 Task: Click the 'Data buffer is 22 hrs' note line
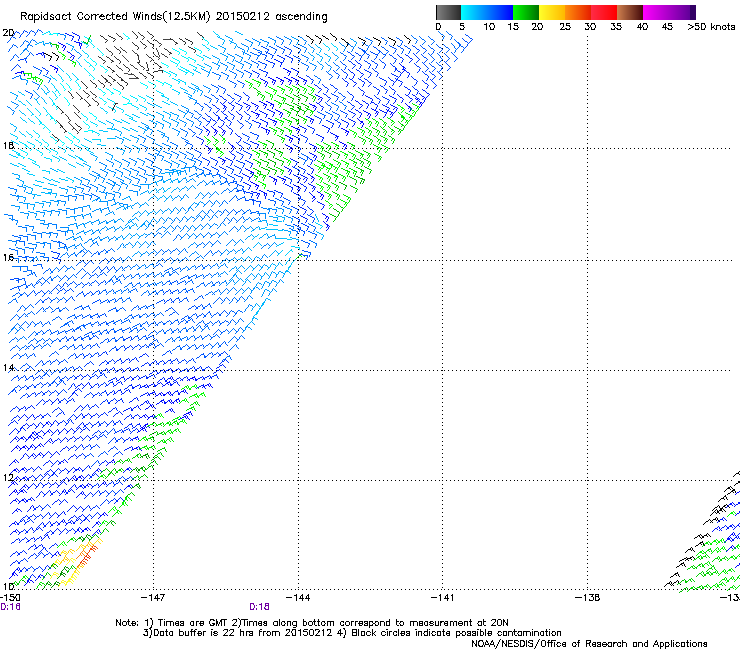pos(352,633)
